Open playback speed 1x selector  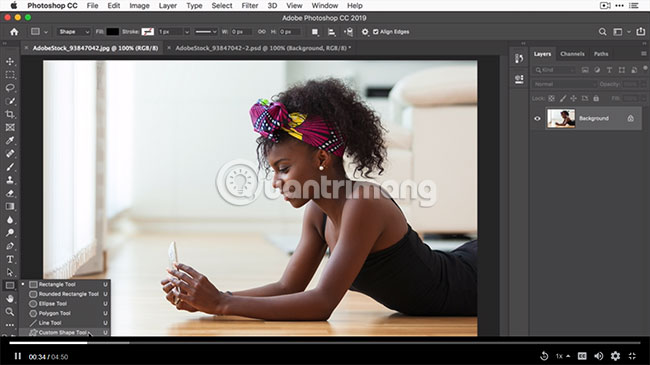coord(563,356)
